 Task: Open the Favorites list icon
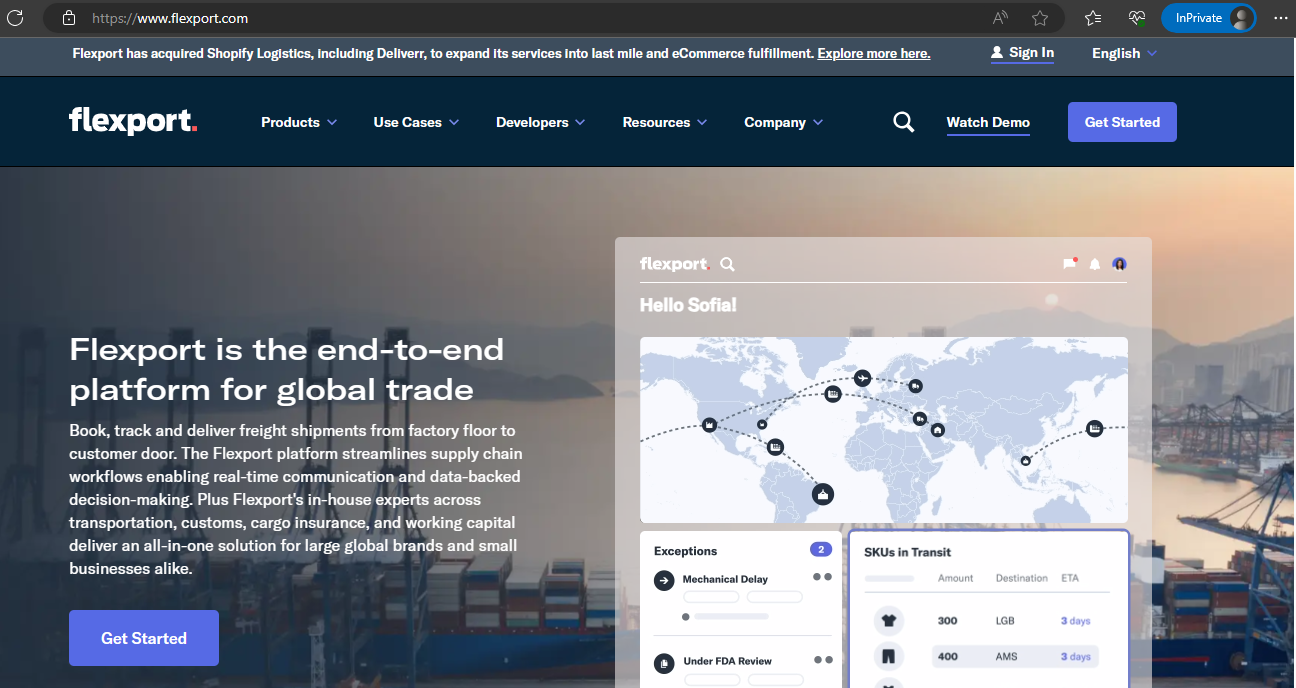(1092, 18)
